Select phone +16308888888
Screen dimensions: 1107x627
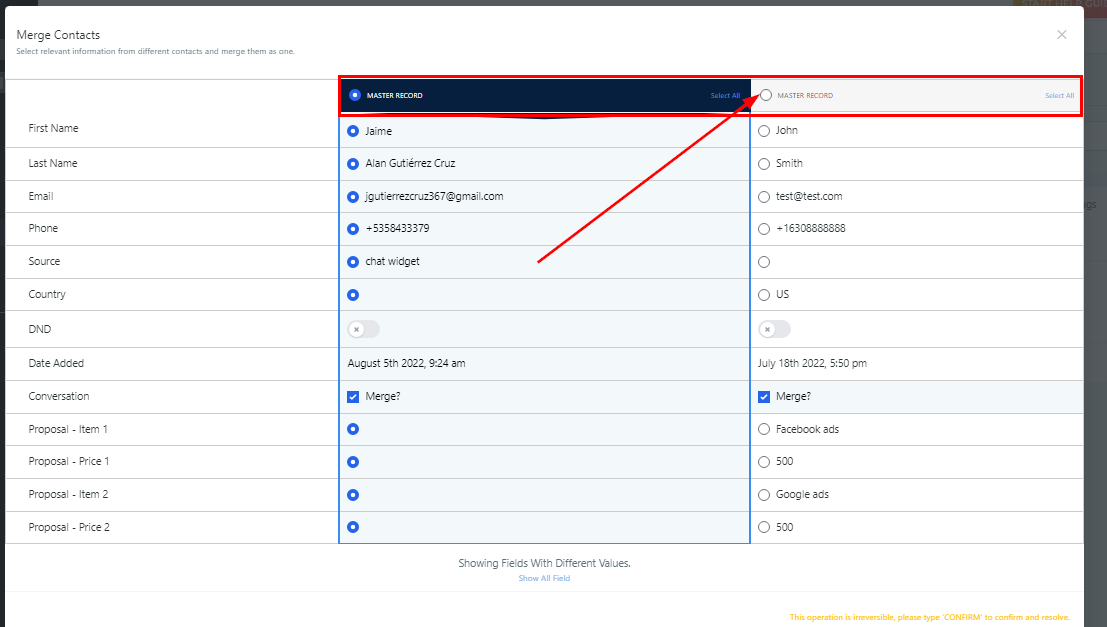pyautogui.click(x=764, y=229)
